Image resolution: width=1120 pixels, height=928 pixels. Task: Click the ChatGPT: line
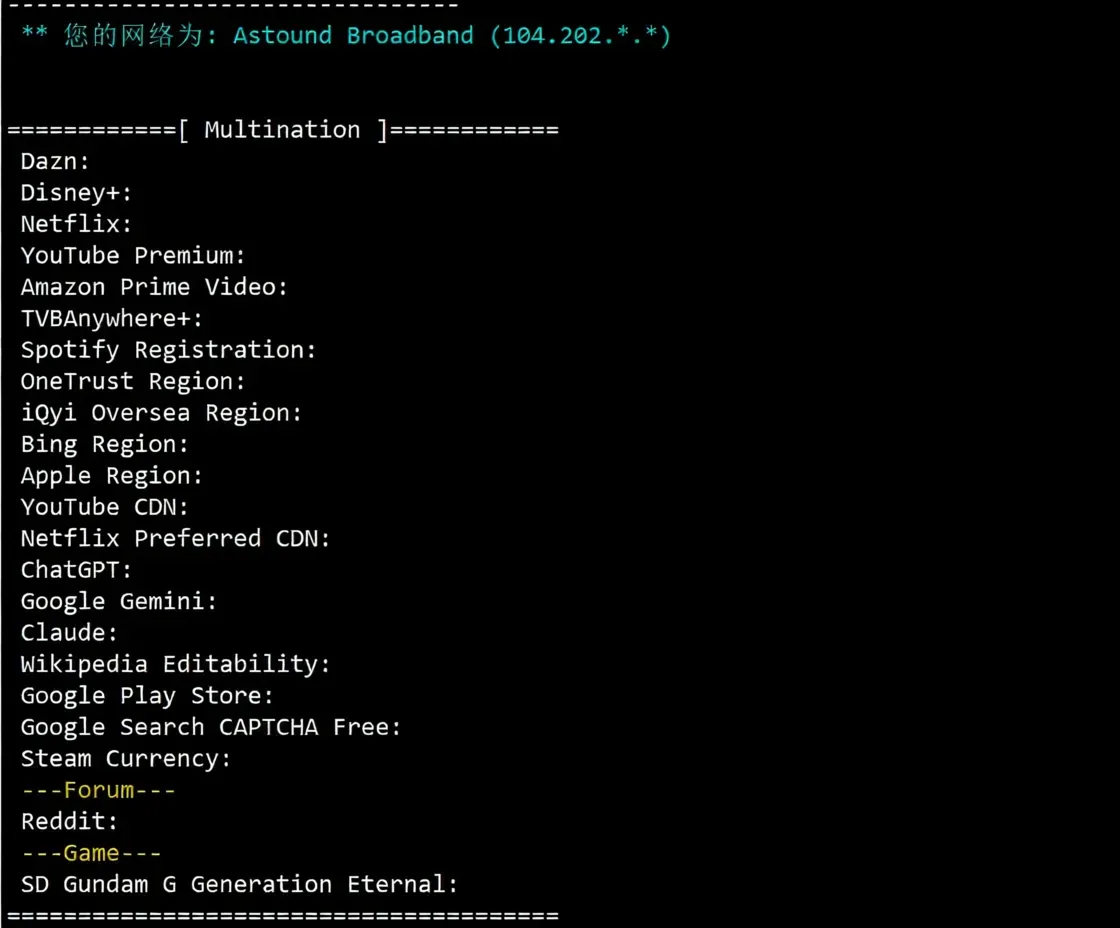pyautogui.click(x=76, y=570)
